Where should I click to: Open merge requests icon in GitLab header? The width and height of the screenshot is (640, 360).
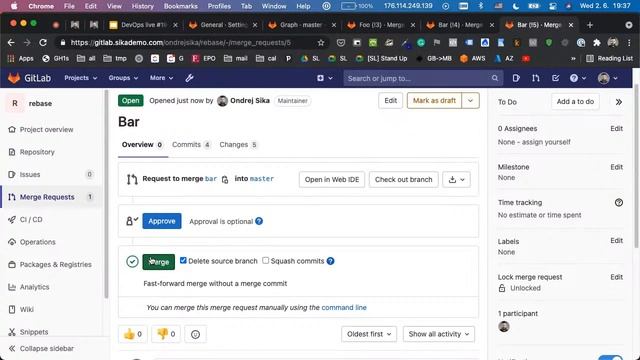[536, 78]
